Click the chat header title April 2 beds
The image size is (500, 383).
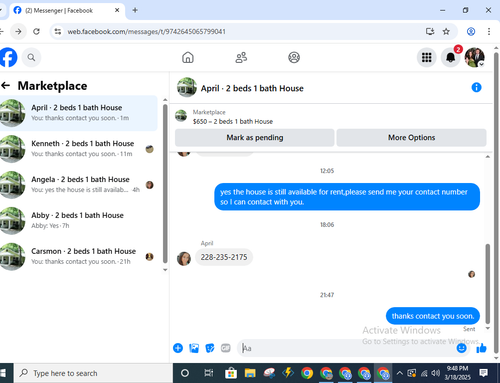tap(252, 88)
